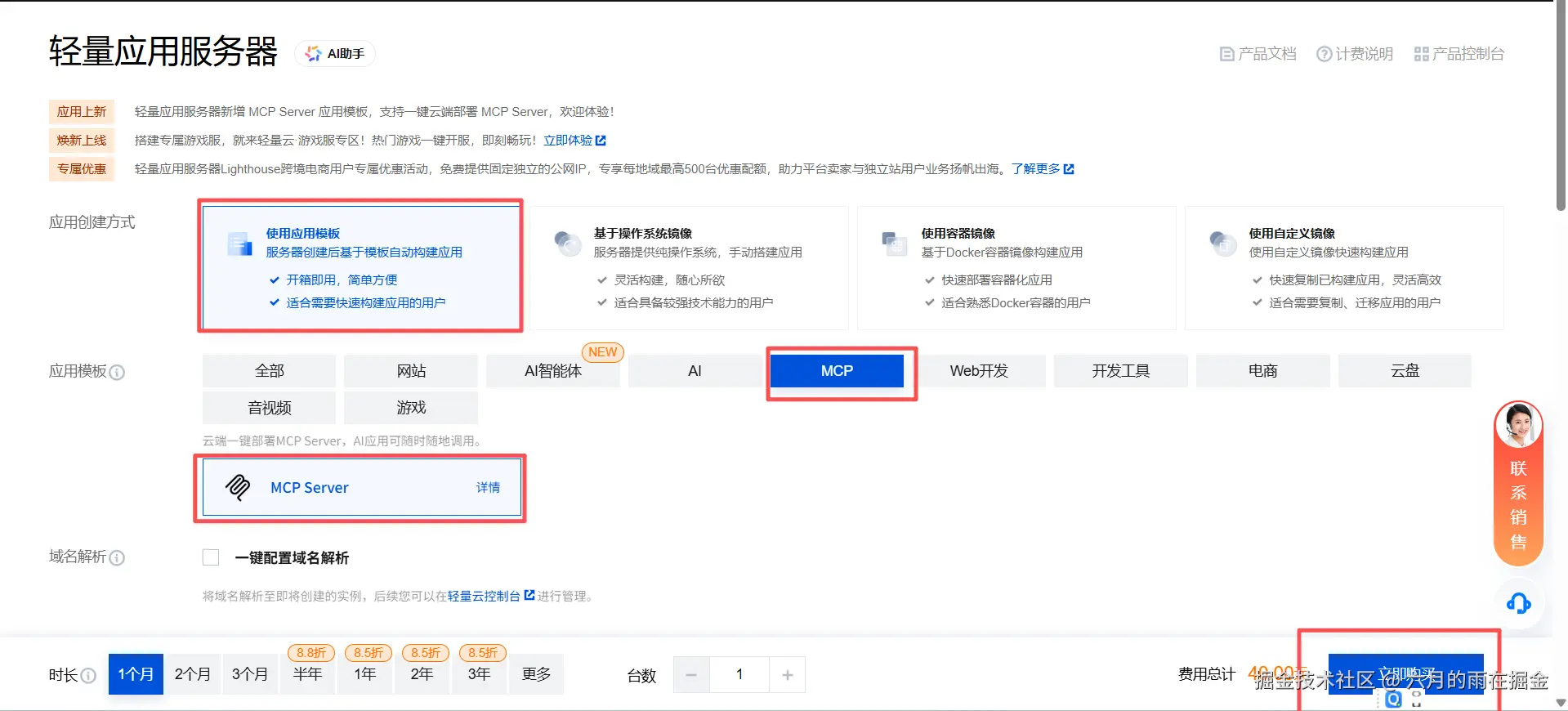Screen dimensions: 1568x711
Task: Open 产品控制台 console link
Action: coord(1459,54)
